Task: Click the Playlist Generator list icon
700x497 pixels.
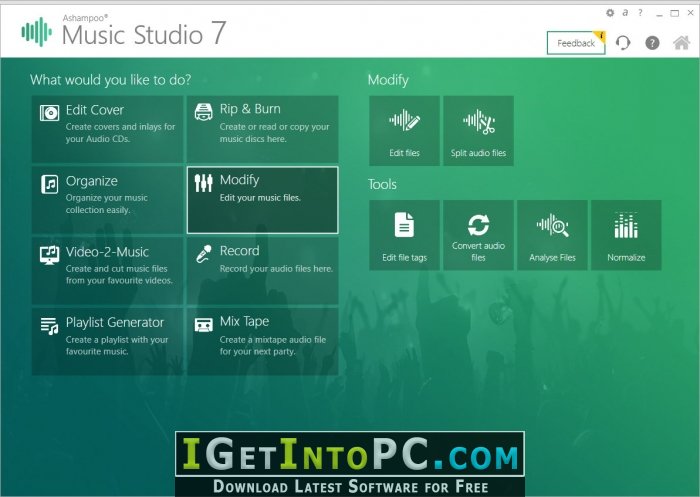Action: click(x=50, y=326)
